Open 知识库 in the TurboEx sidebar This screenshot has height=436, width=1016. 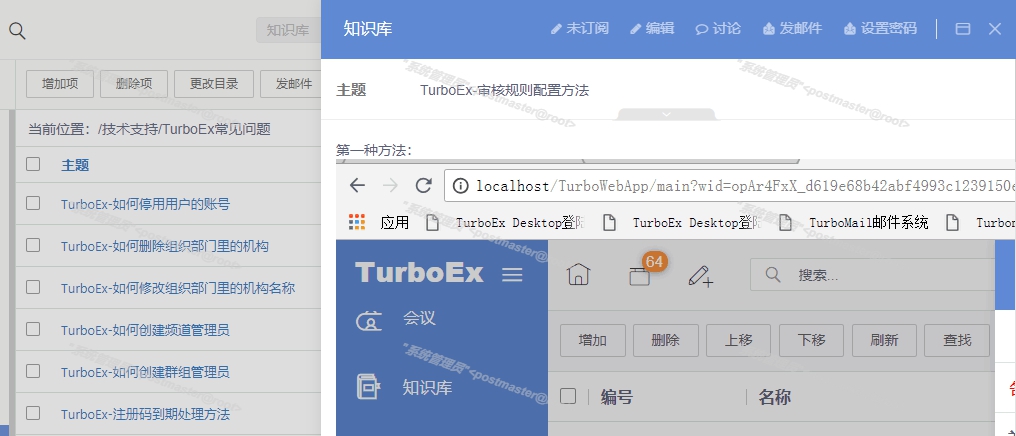(427, 387)
